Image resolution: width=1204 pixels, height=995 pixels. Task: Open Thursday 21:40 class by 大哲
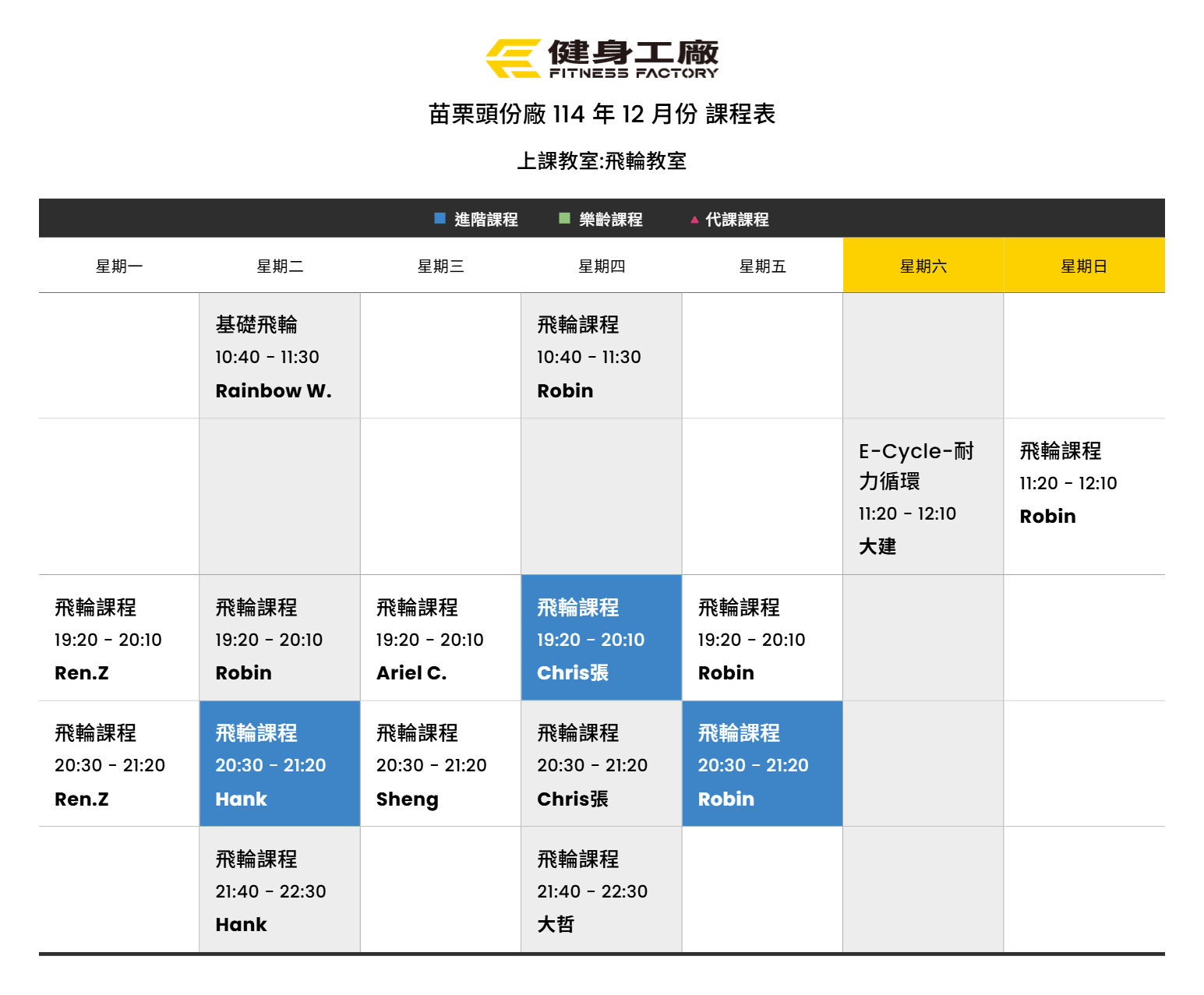click(x=601, y=891)
